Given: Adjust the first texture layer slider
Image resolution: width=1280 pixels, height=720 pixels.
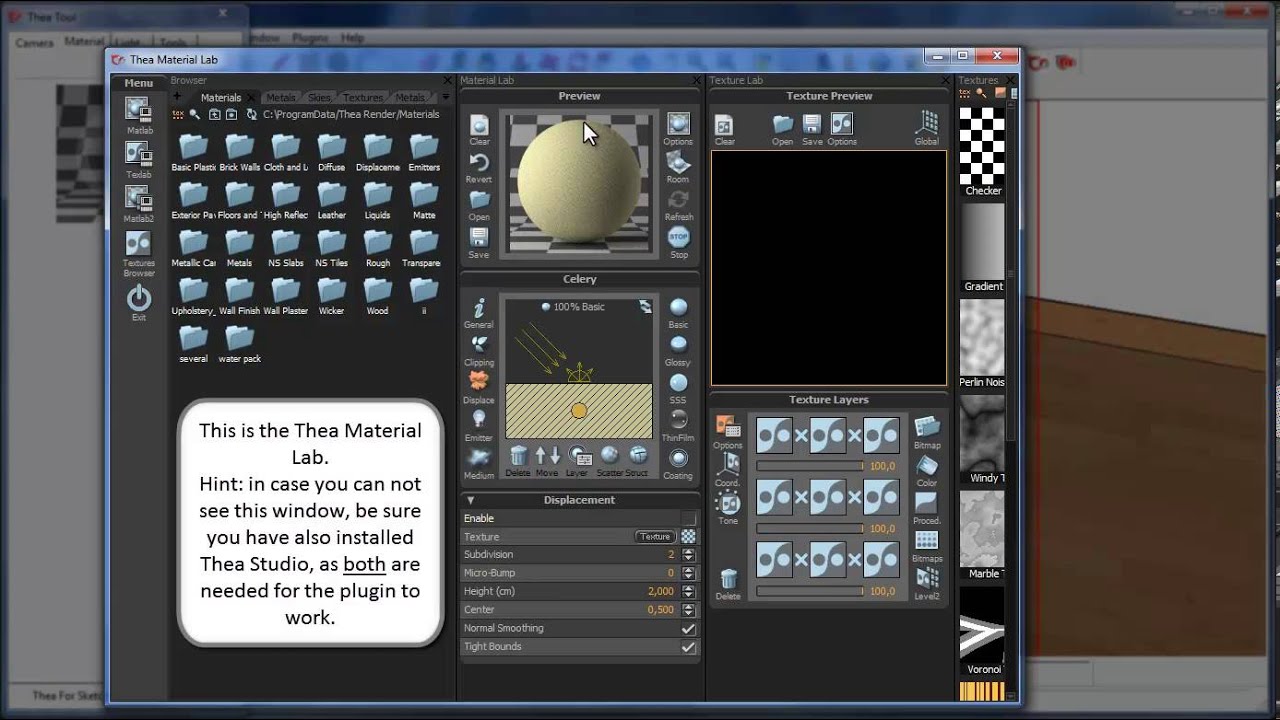Looking at the screenshot, I should pos(810,466).
